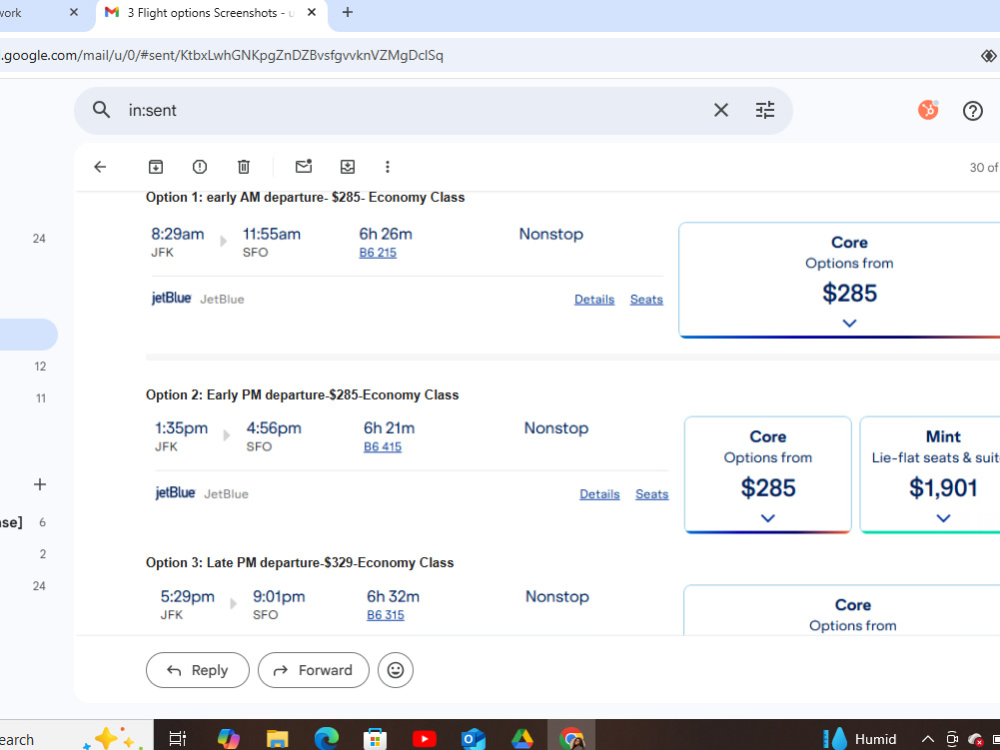Forward this email

(313, 670)
